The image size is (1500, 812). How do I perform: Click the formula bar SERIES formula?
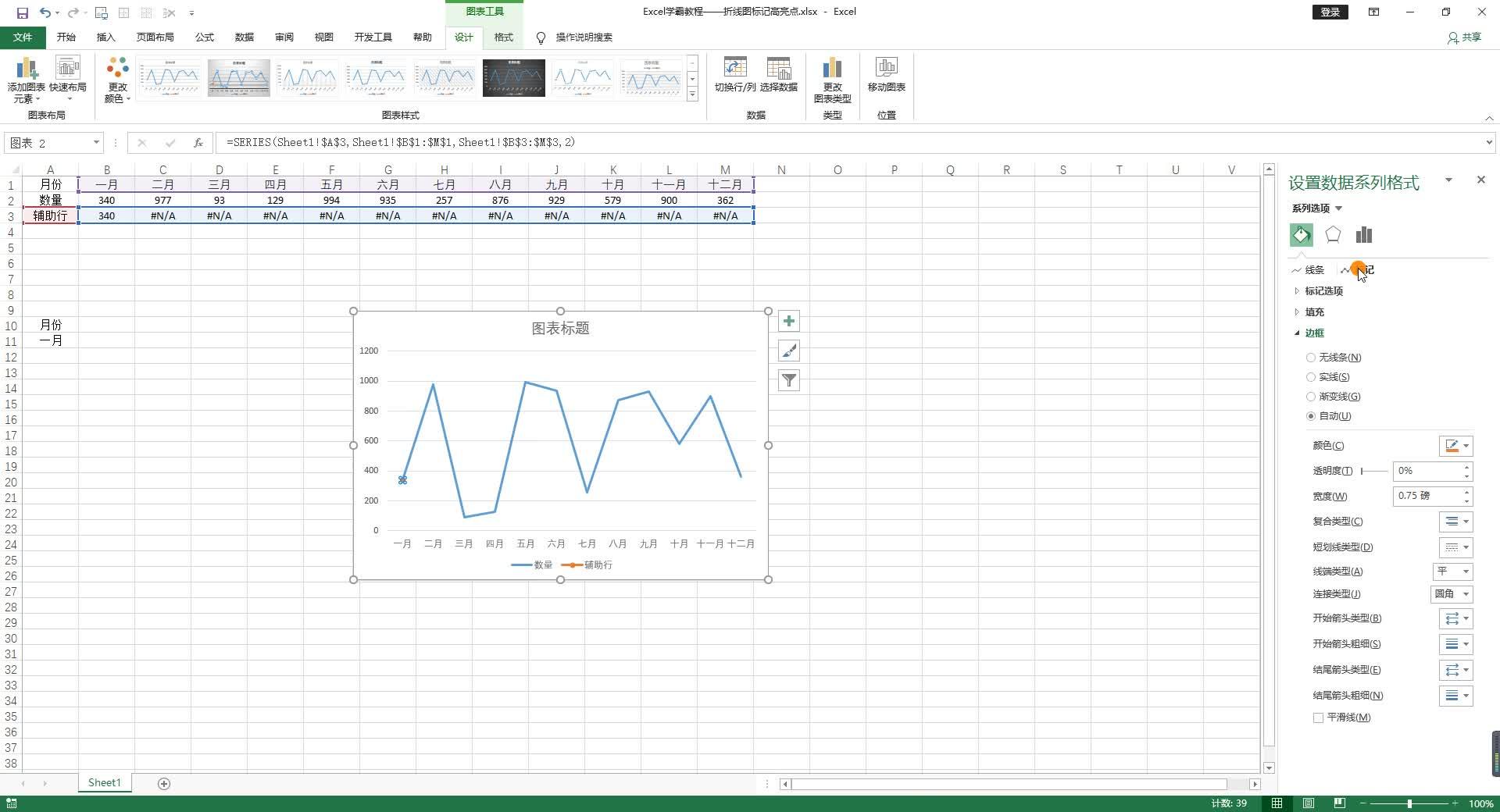pyautogui.click(x=400, y=143)
